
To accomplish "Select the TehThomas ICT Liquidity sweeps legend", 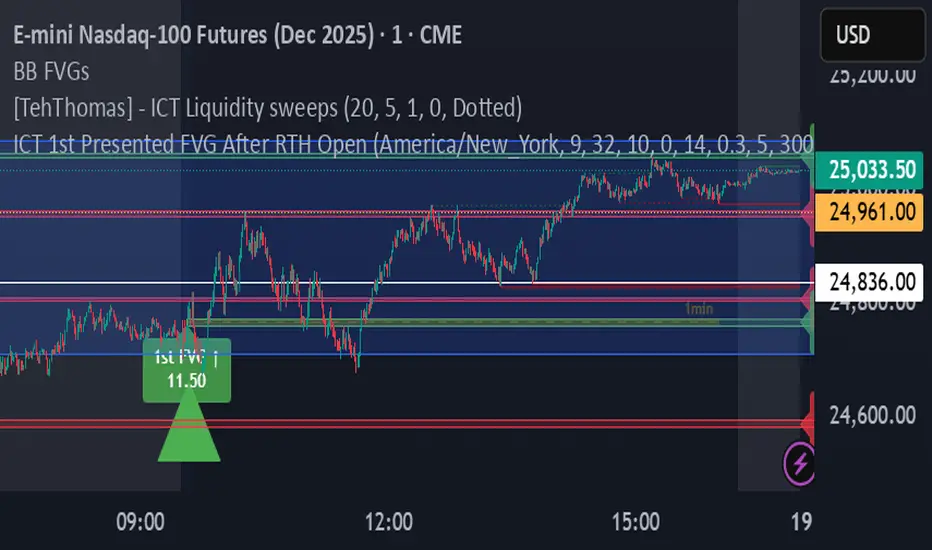I will click(268, 107).
